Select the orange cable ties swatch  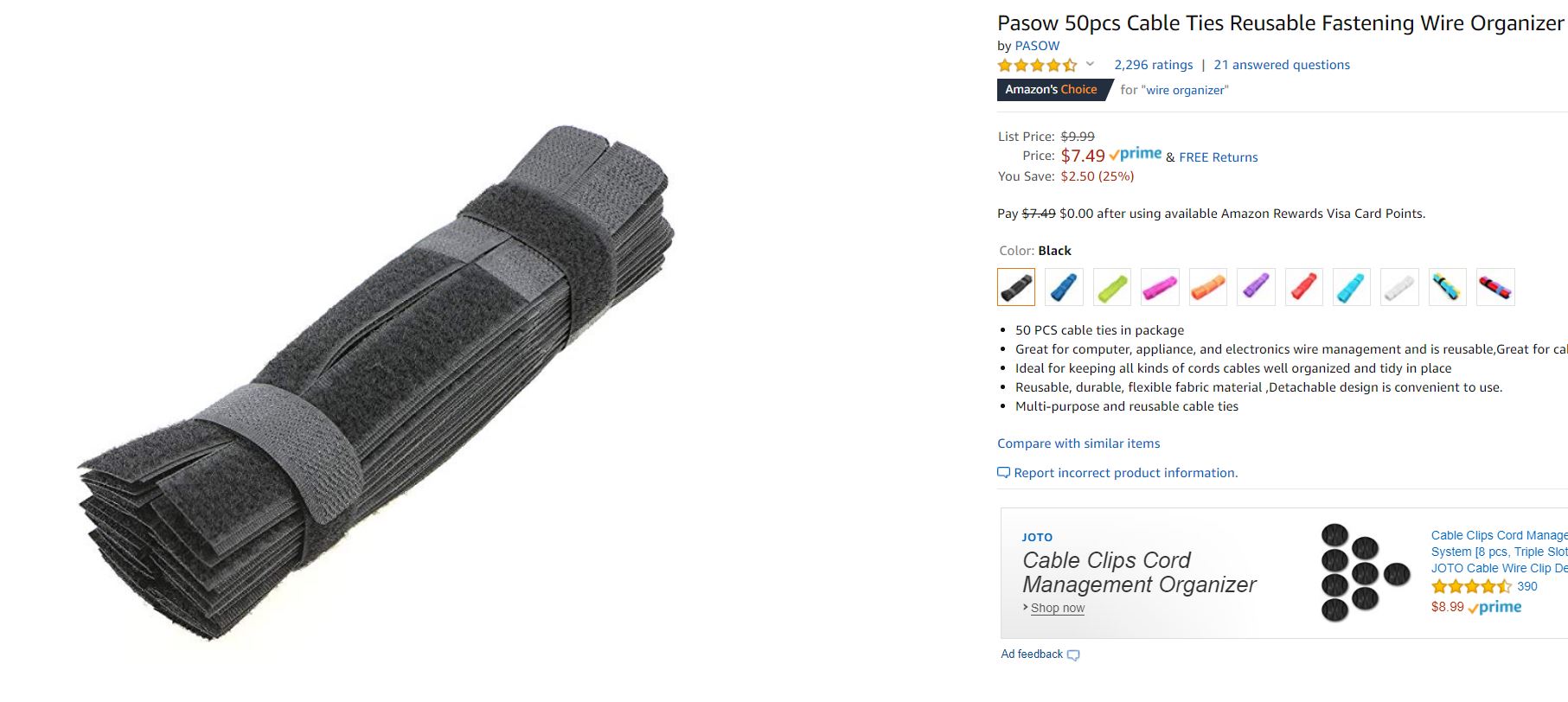(x=1208, y=287)
